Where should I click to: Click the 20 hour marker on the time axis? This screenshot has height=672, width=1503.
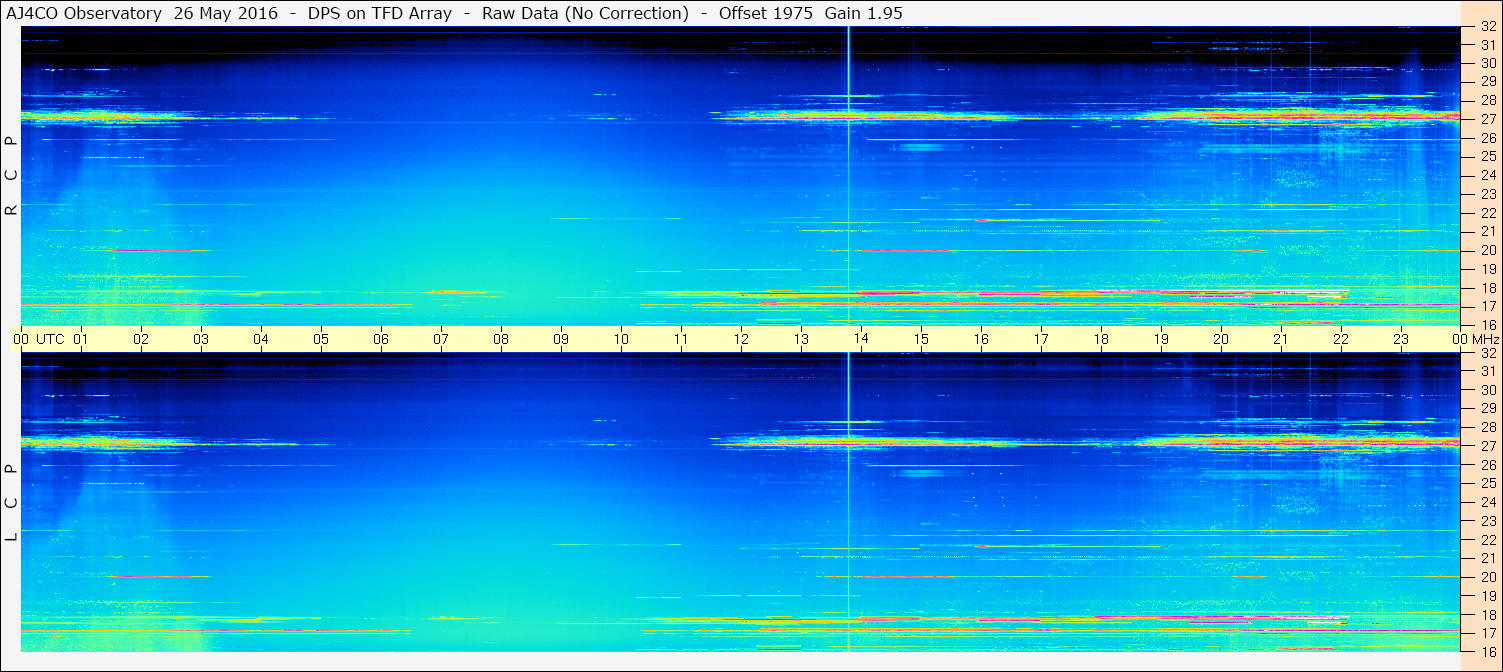(x=1221, y=339)
